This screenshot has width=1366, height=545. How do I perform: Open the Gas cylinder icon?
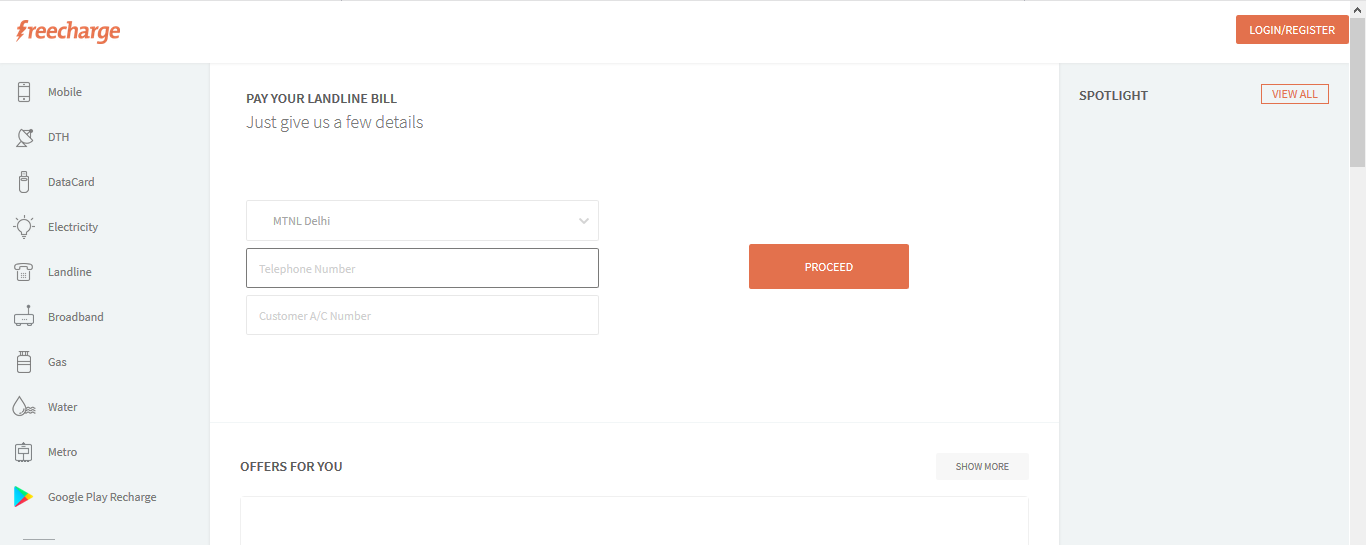coord(24,362)
